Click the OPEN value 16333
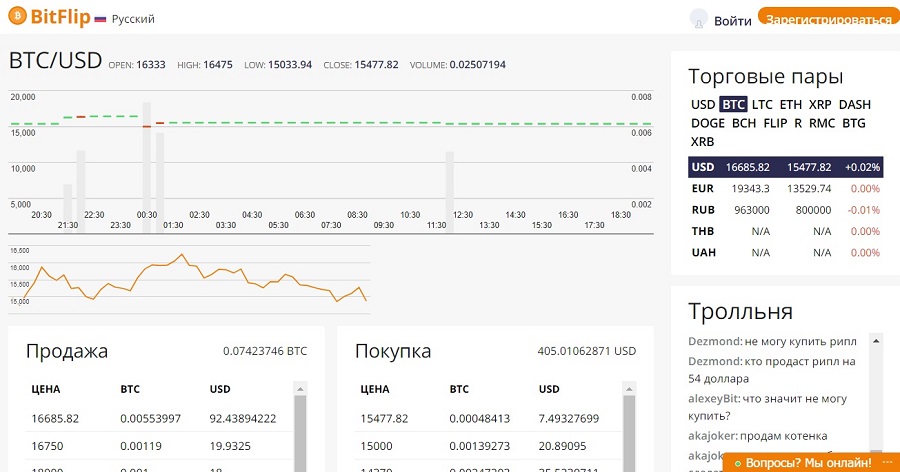This screenshot has height=472, width=900. click(x=150, y=65)
